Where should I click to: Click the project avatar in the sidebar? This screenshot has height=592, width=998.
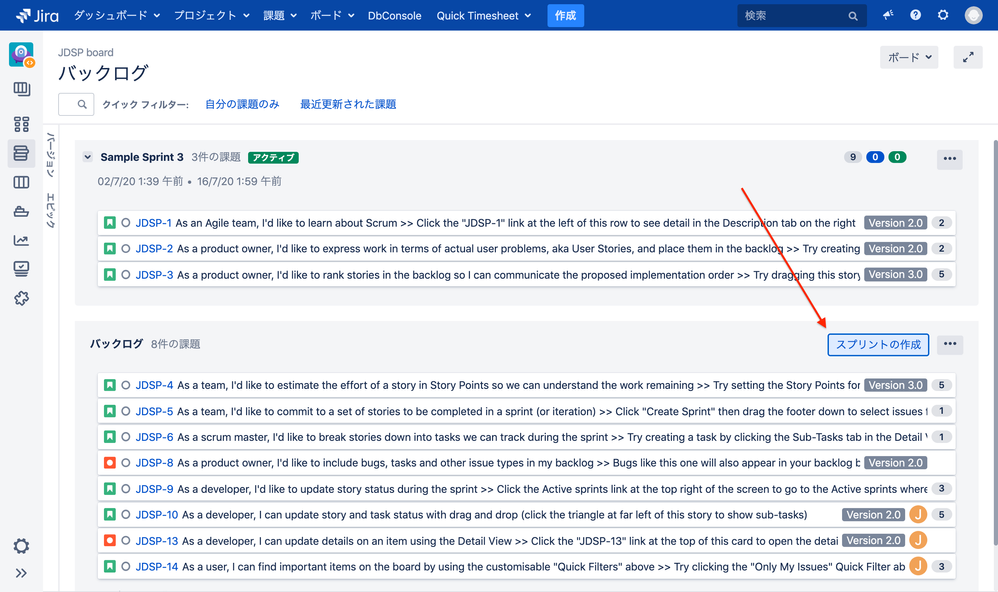click(x=21, y=55)
